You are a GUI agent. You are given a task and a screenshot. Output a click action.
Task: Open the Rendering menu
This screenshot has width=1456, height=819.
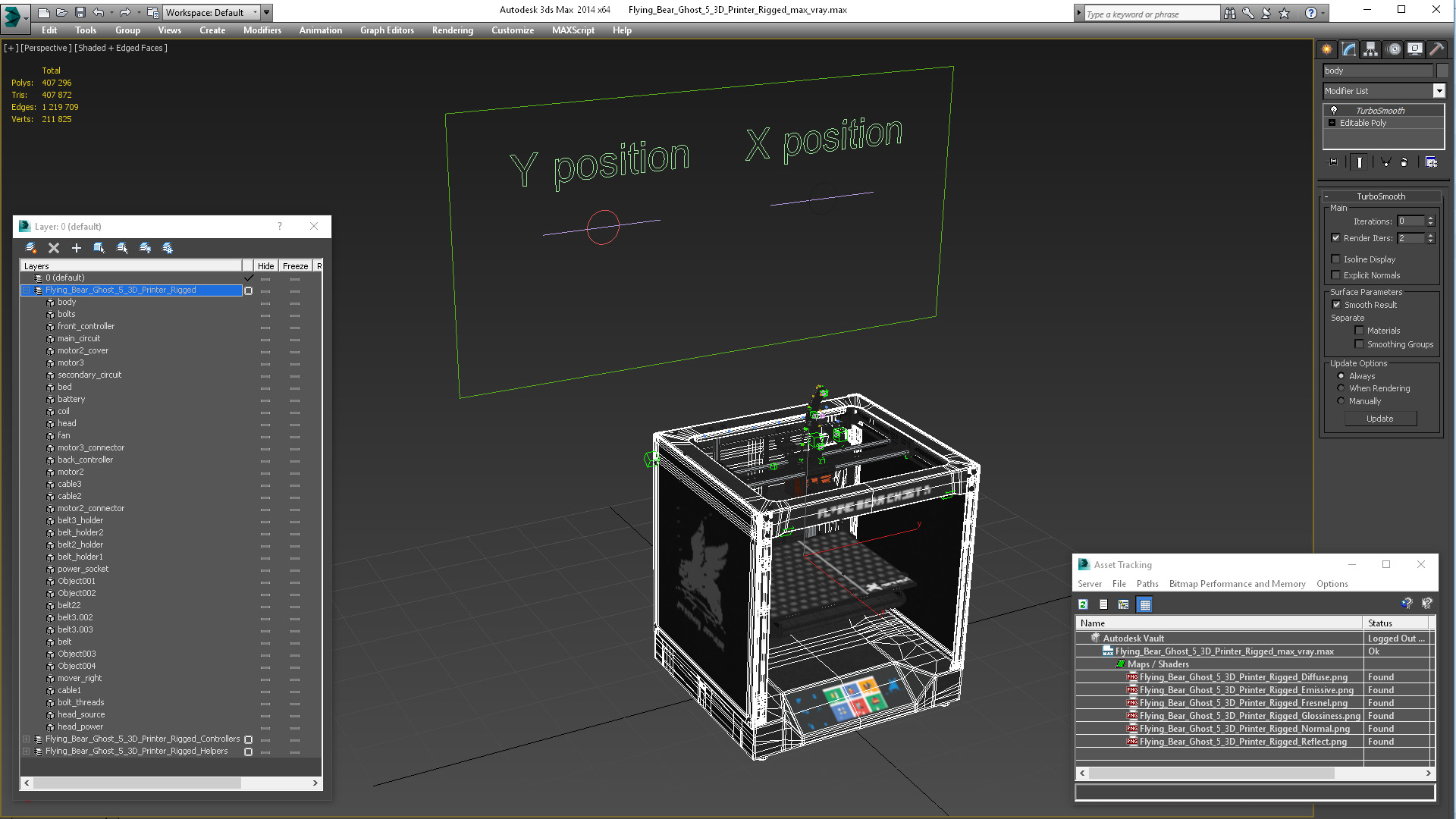click(453, 30)
